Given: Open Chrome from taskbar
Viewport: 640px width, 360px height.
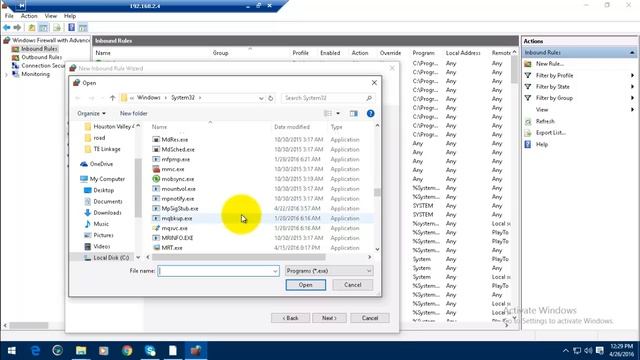Looking at the screenshot, I should point(127,351).
